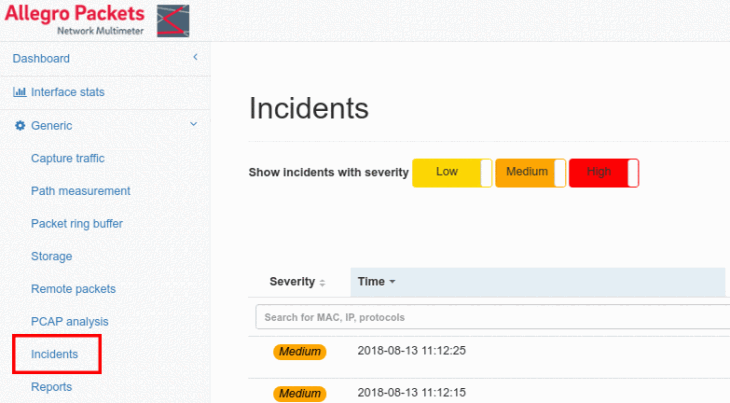Open Packet ring buffer page
Image resolution: width=730 pixels, height=403 pixels.
point(77,224)
